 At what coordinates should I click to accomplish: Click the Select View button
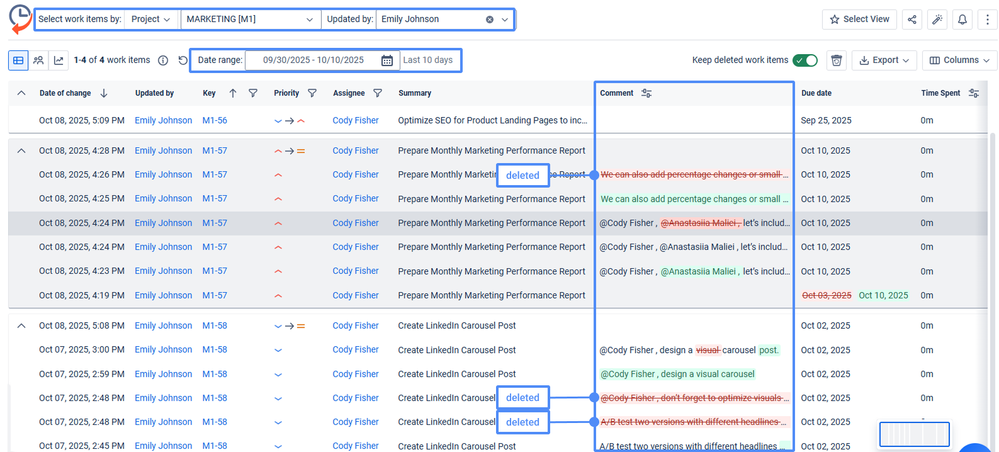click(x=858, y=19)
